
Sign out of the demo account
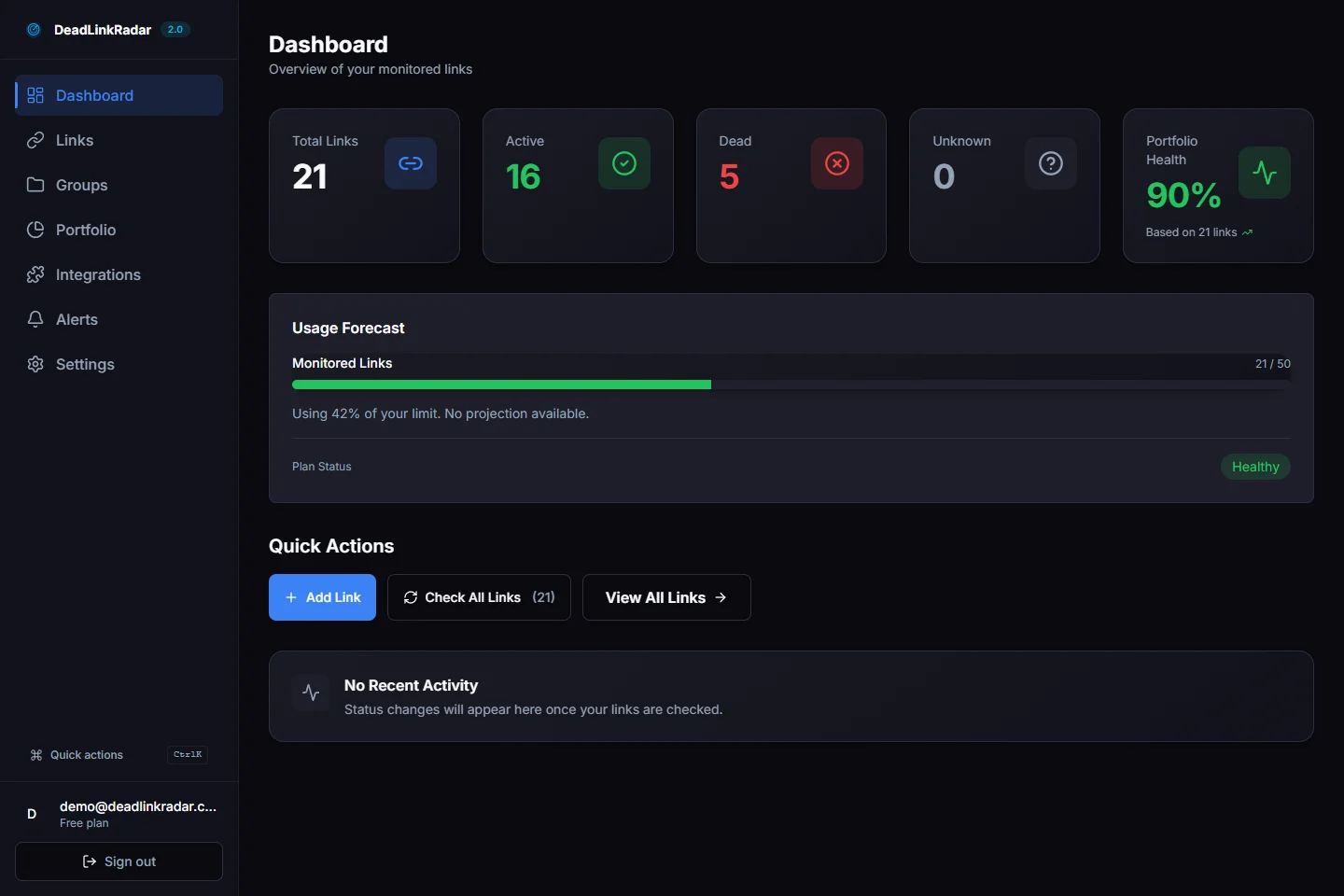point(119,861)
